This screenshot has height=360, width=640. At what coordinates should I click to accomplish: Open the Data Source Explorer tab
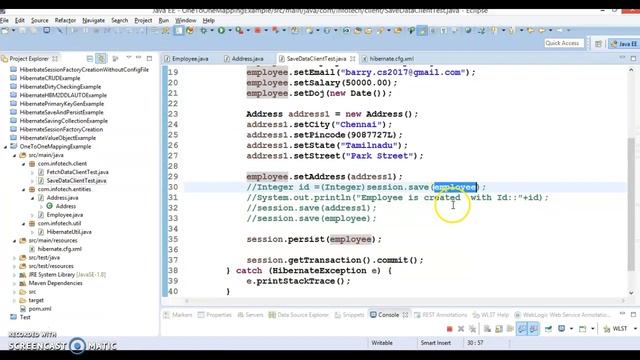click(x=298, y=315)
